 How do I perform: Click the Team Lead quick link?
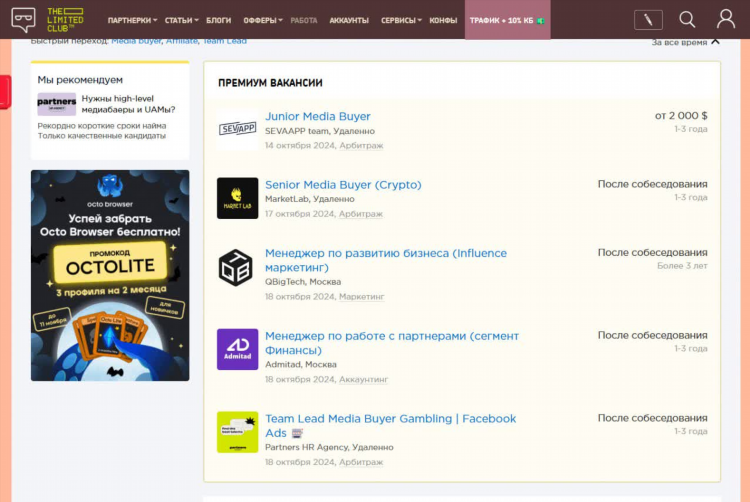[225, 41]
